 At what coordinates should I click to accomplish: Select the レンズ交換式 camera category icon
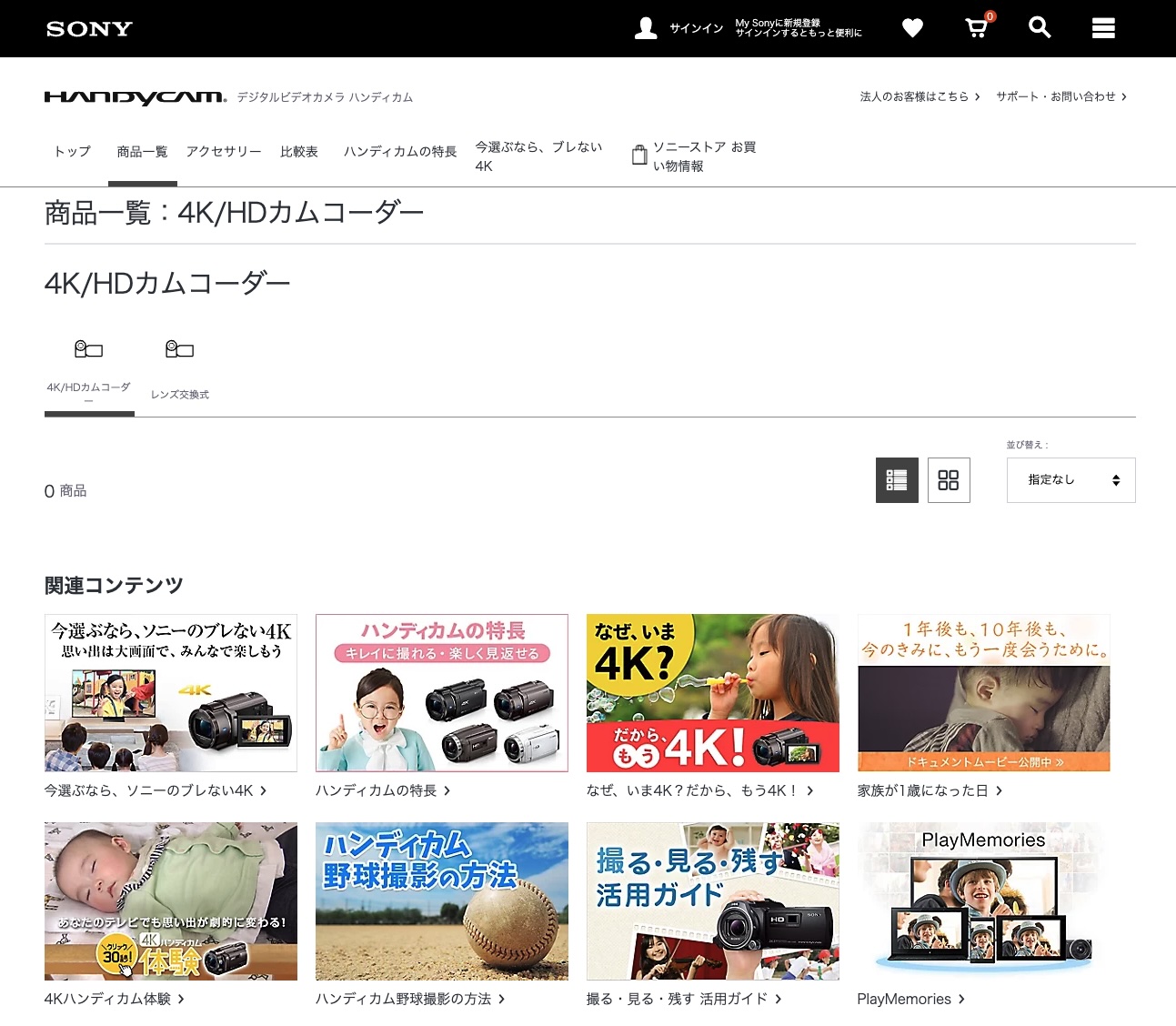point(180,350)
